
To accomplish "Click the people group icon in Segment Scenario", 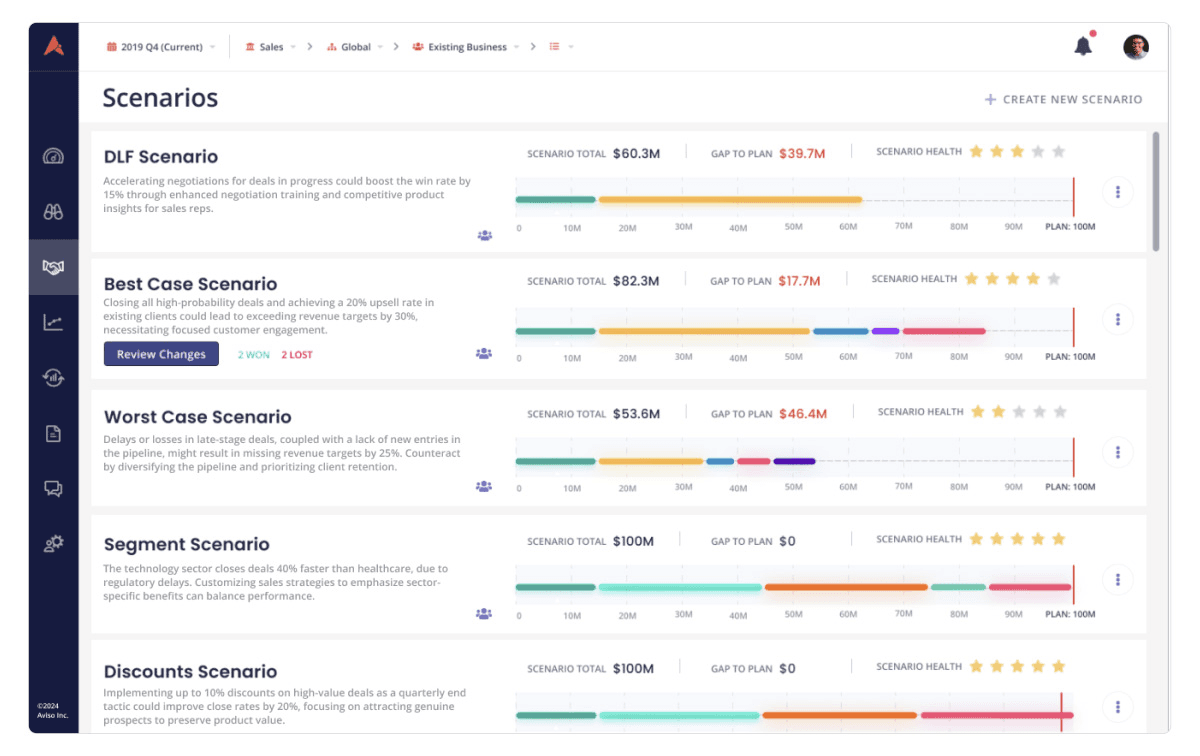I will [x=484, y=613].
